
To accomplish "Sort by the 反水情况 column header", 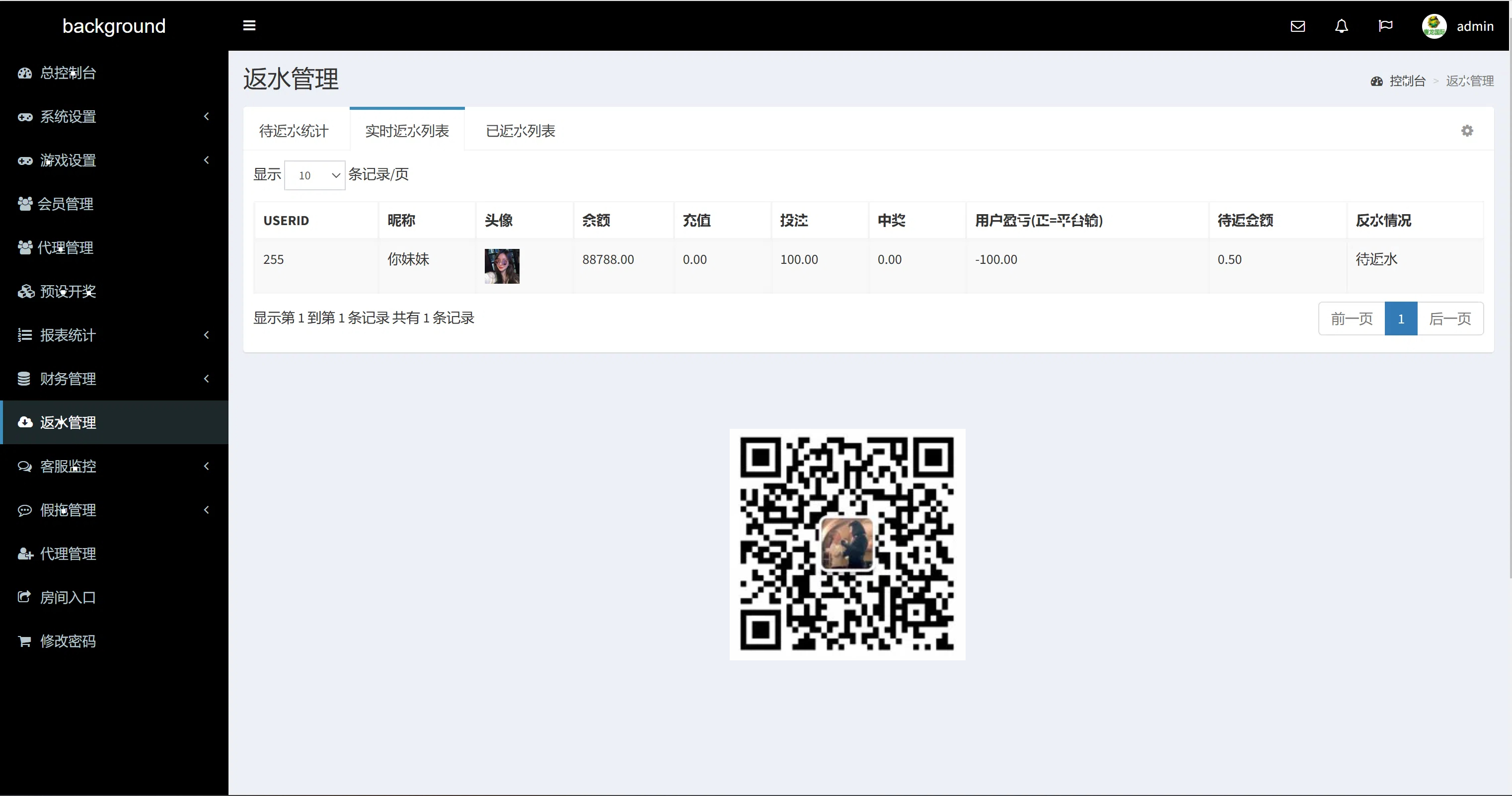I will [1415, 220].
